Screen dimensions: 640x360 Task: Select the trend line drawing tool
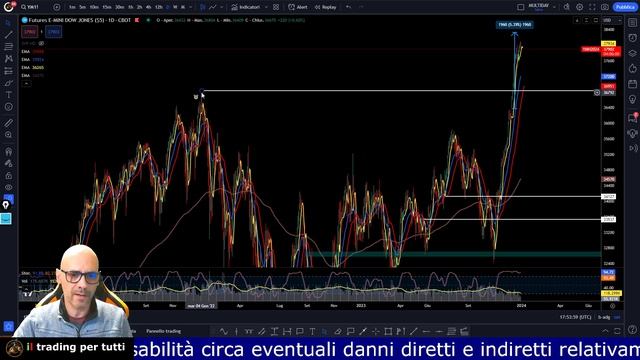pyautogui.click(x=9, y=34)
